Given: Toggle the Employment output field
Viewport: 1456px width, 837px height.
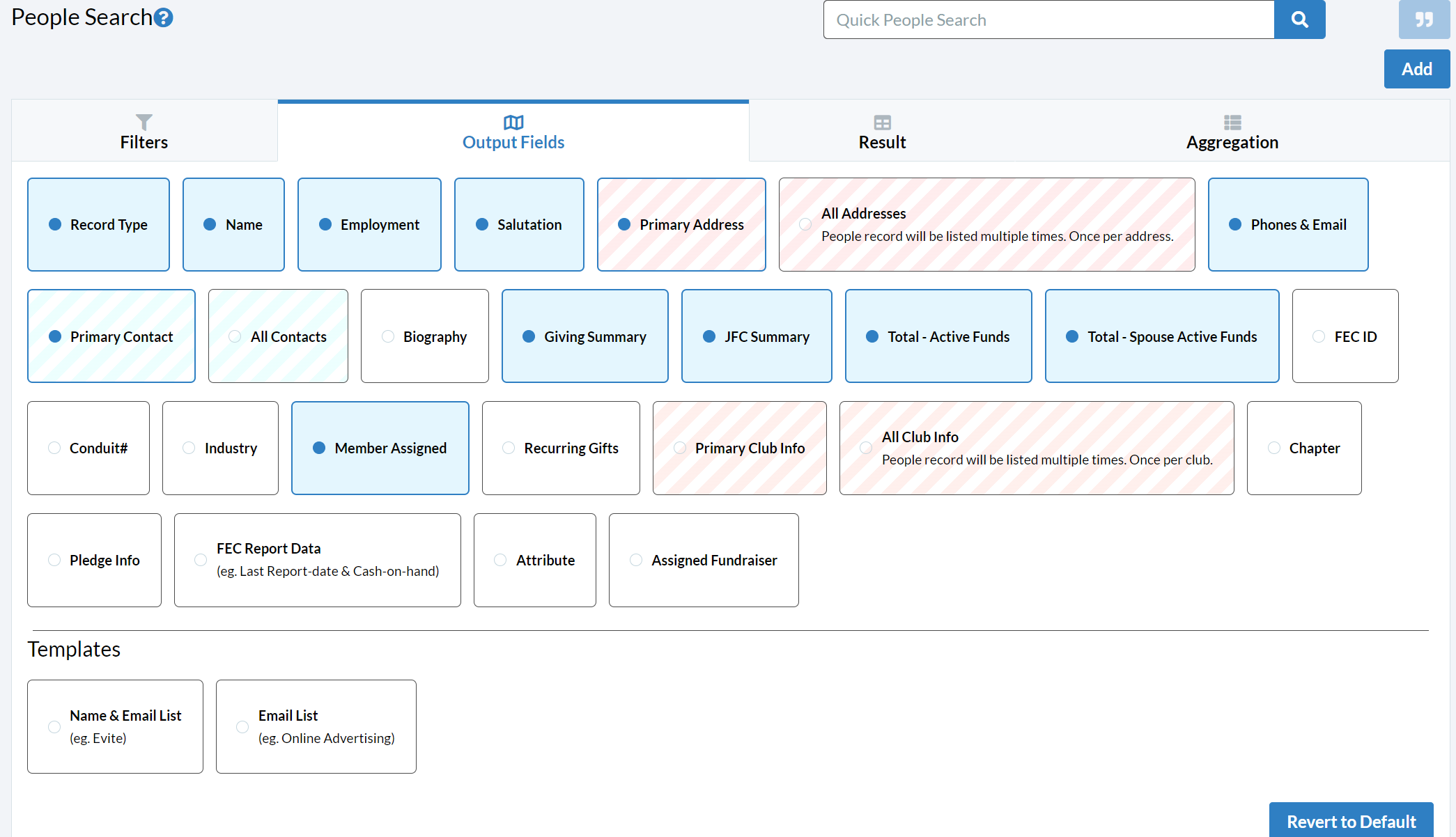Looking at the screenshot, I should coord(369,224).
